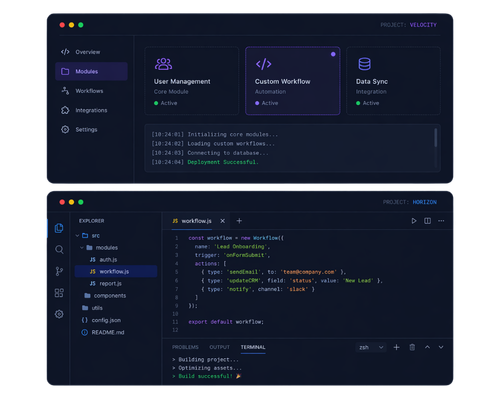Split the editor with the layout icon
This screenshot has height=400, width=500.
pyautogui.click(x=427, y=221)
